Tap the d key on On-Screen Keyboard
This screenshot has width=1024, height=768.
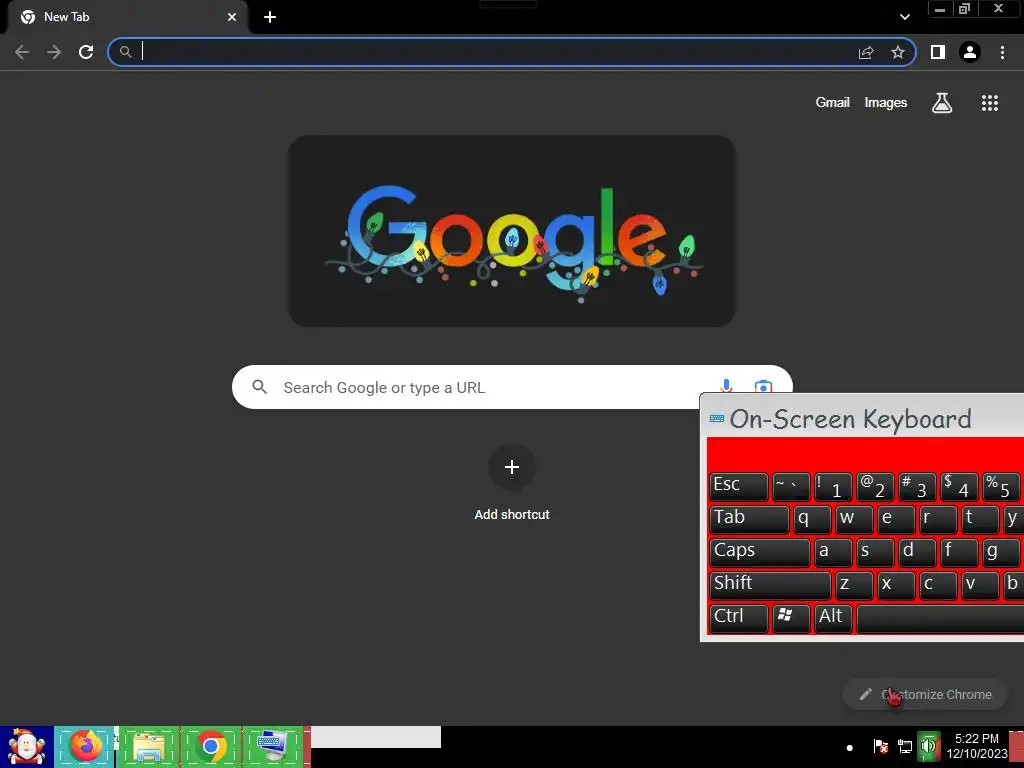click(x=917, y=552)
